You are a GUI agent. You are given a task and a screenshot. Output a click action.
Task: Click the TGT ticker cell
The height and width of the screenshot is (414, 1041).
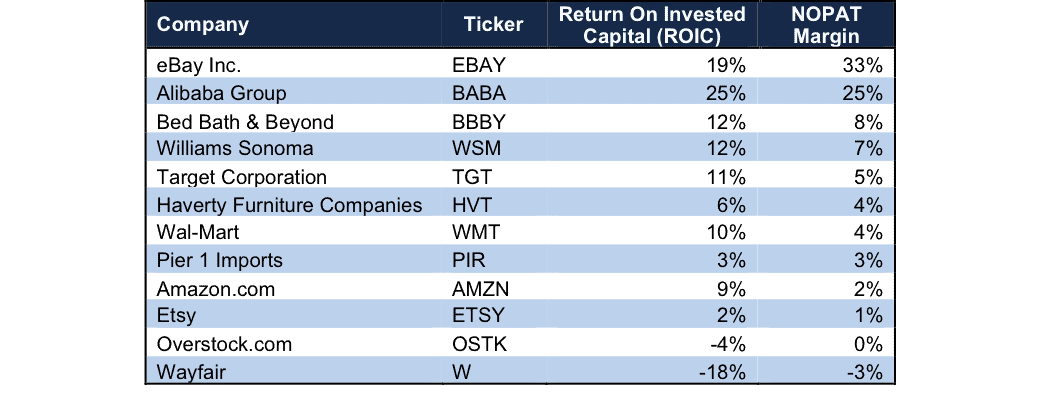click(x=471, y=177)
